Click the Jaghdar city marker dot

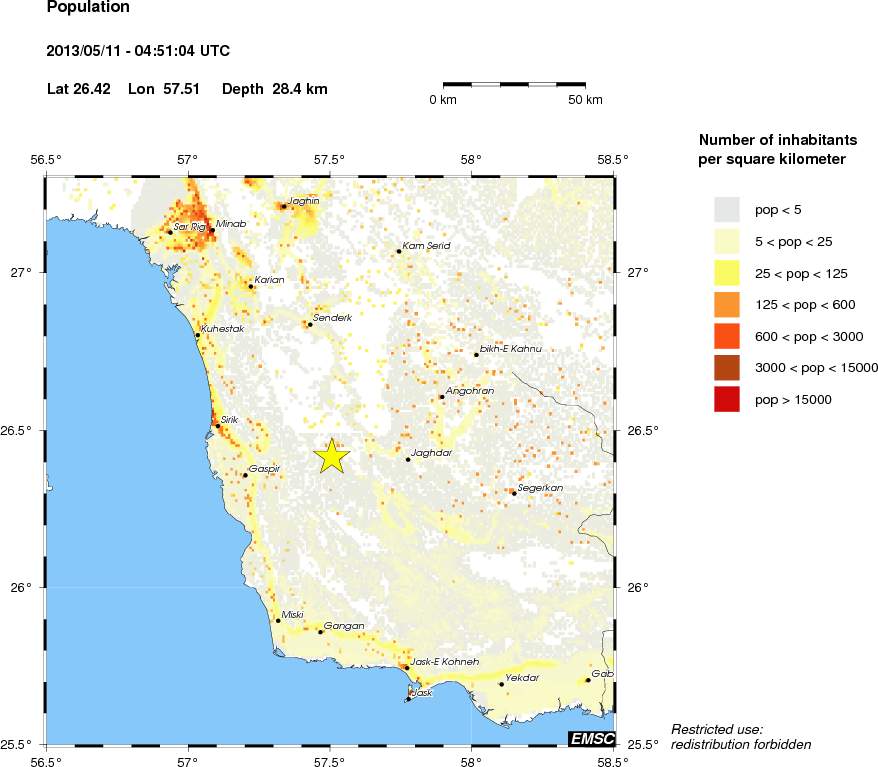408,460
